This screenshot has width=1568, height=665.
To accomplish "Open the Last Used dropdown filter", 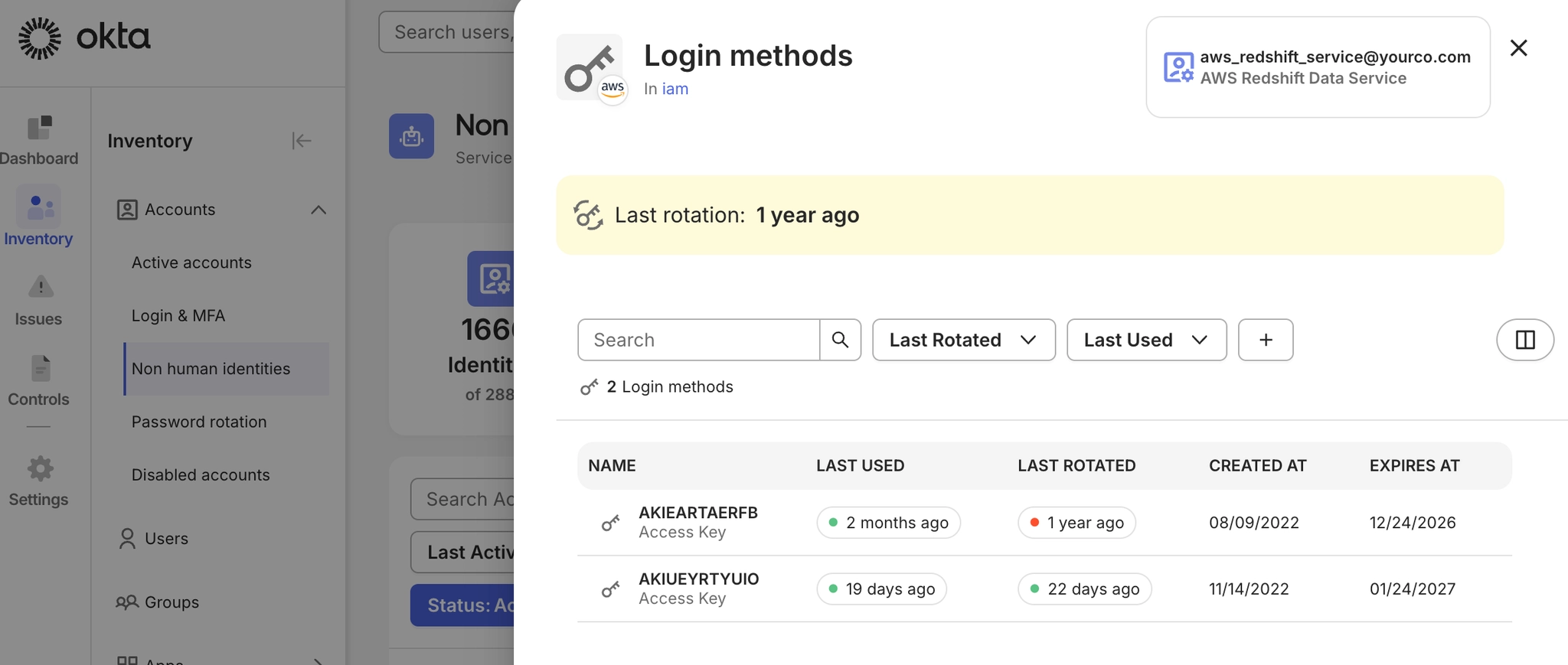I will [1146, 340].
